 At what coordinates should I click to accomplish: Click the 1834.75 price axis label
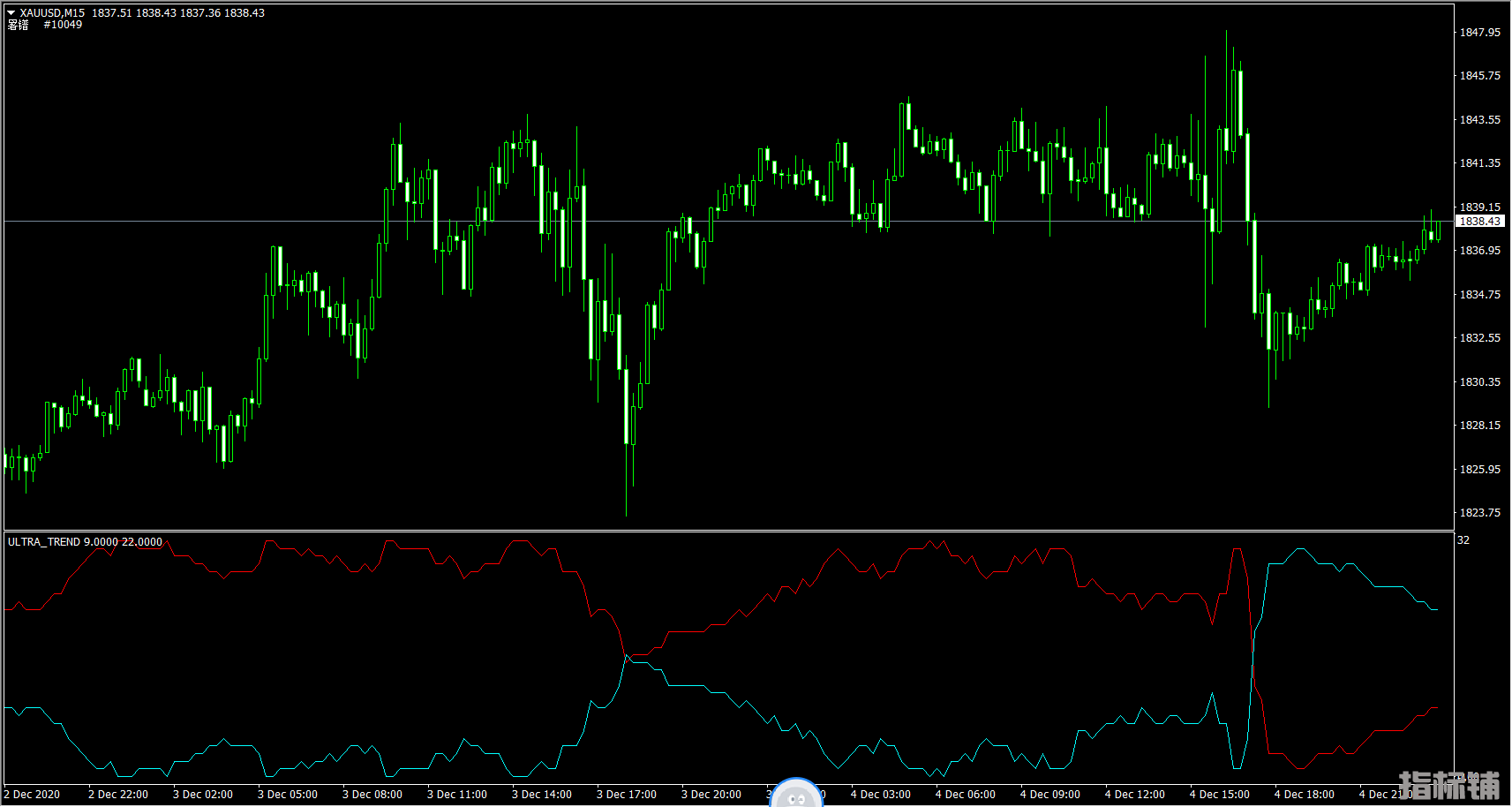(1480, 295)
